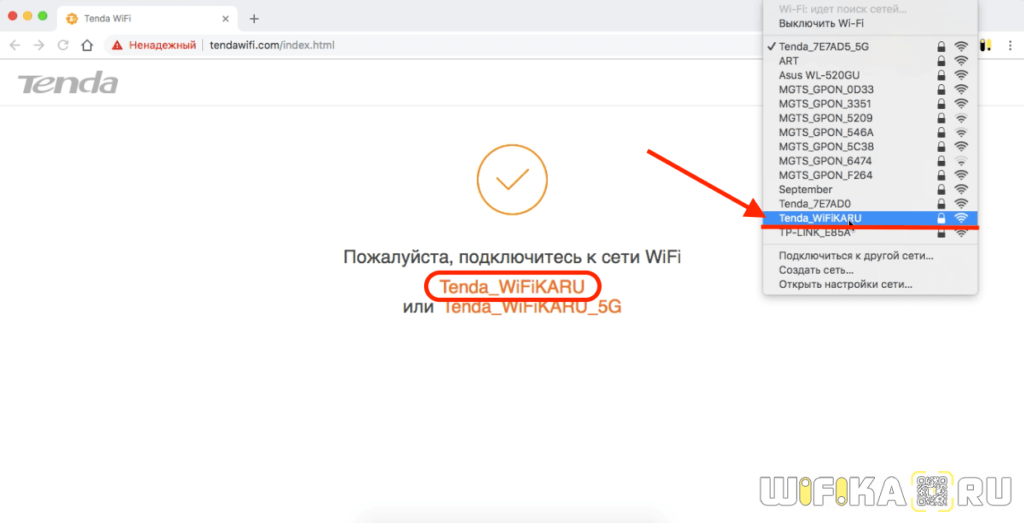The width and height of the screenshot is (1024, 523).
Task: Close the Tenda WiFi tab
Action: pyautogui.click(x=225, y=19)
